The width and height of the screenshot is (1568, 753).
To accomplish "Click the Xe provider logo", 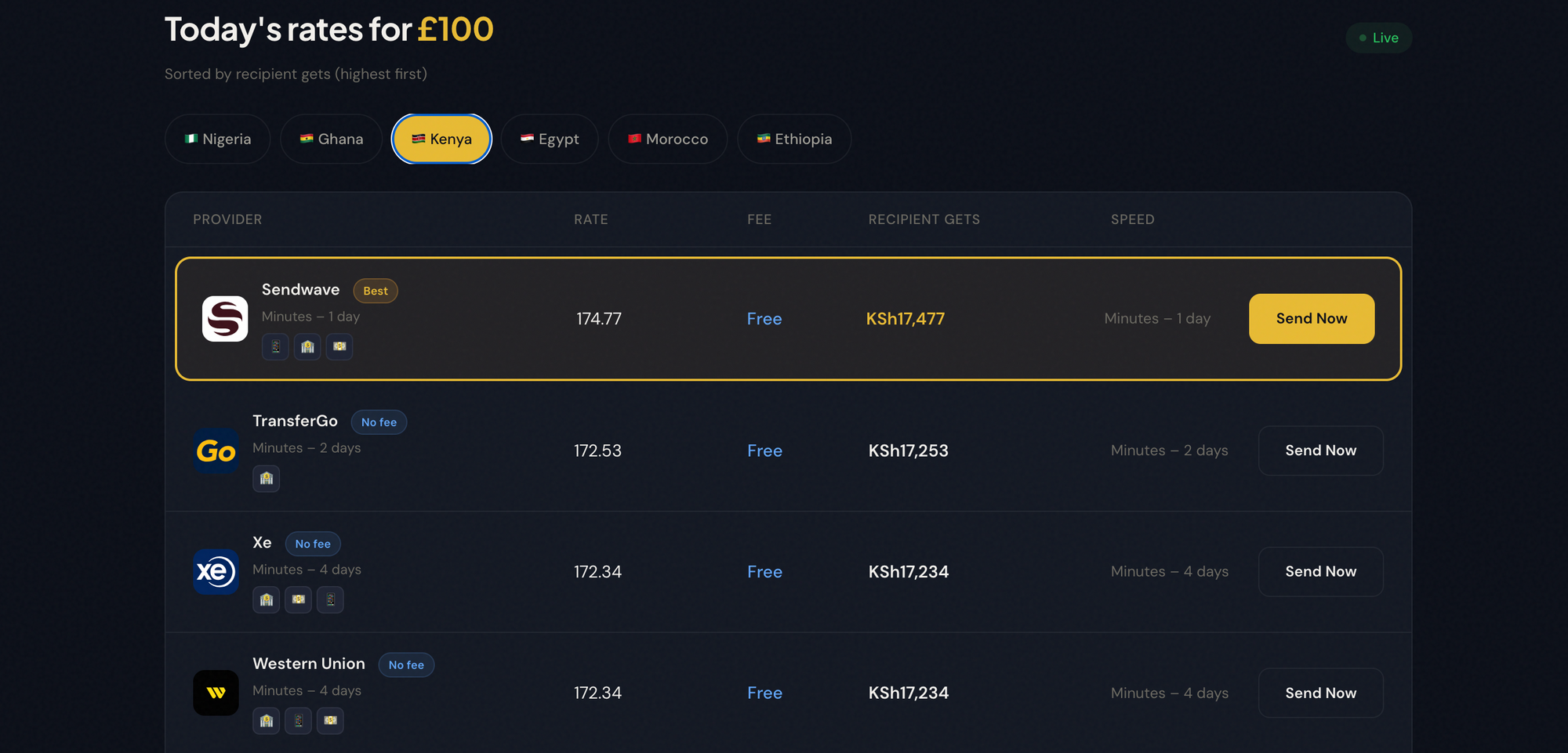I will point(216,572).
